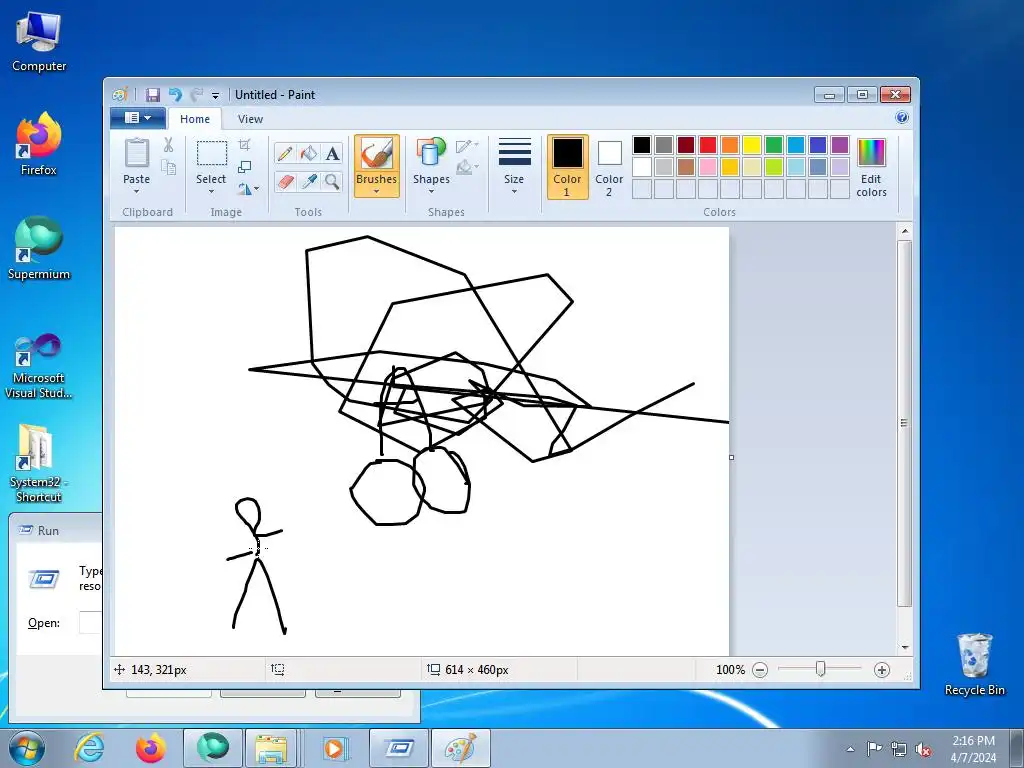Select Color 2 button
The height and width of the screenshot is (768, 1024).
[609, 167]
